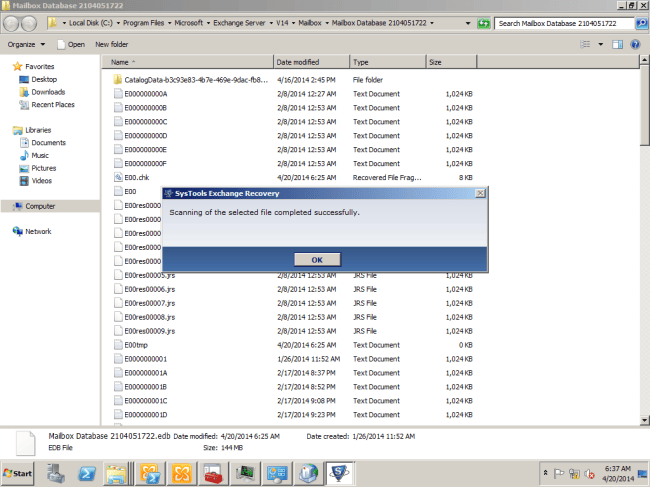Select file E000000000F

point(146,163)
